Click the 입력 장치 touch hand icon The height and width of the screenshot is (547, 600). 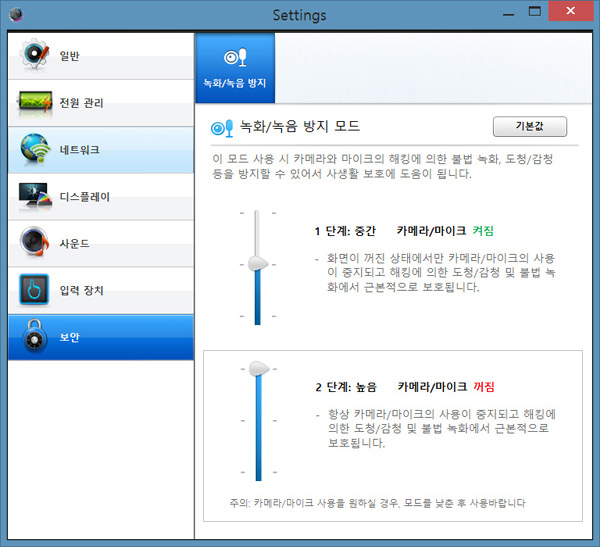(x=34, y=289)
